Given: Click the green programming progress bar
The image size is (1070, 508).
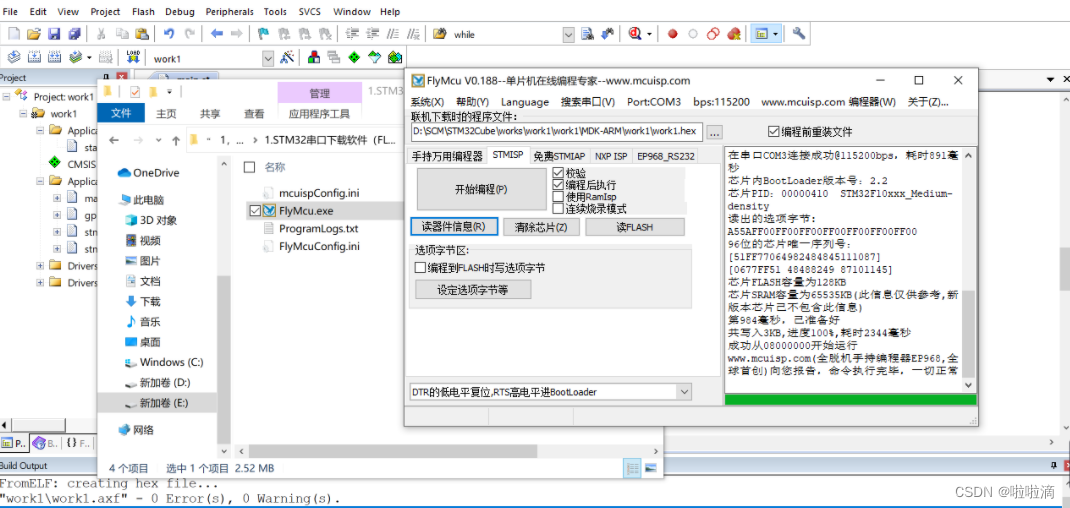Looking at the screenshot, I should tap(850, 399).
